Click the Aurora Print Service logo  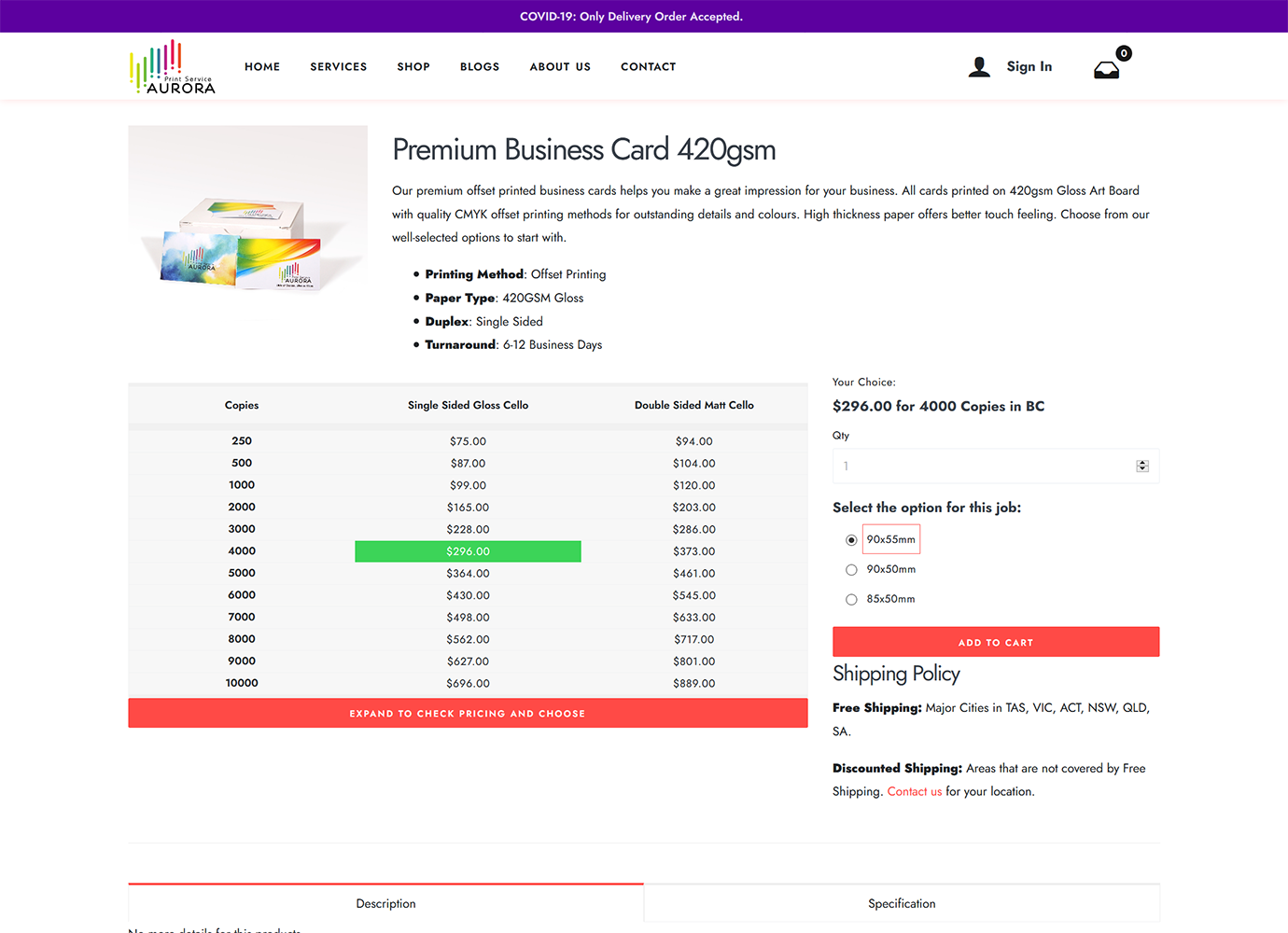point(172,65)
